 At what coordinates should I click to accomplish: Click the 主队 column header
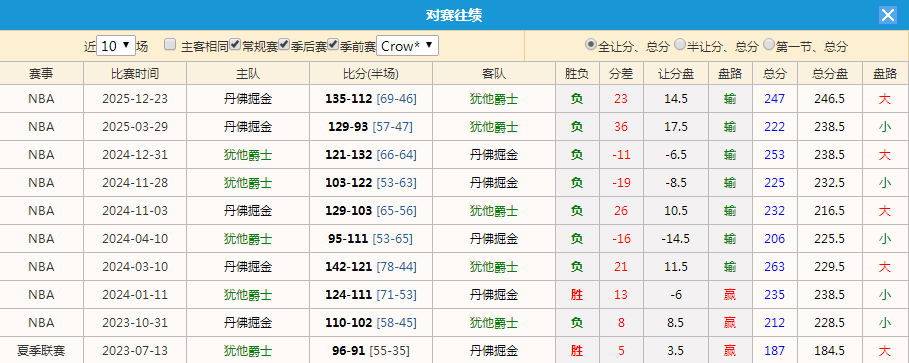click(248, 74)
